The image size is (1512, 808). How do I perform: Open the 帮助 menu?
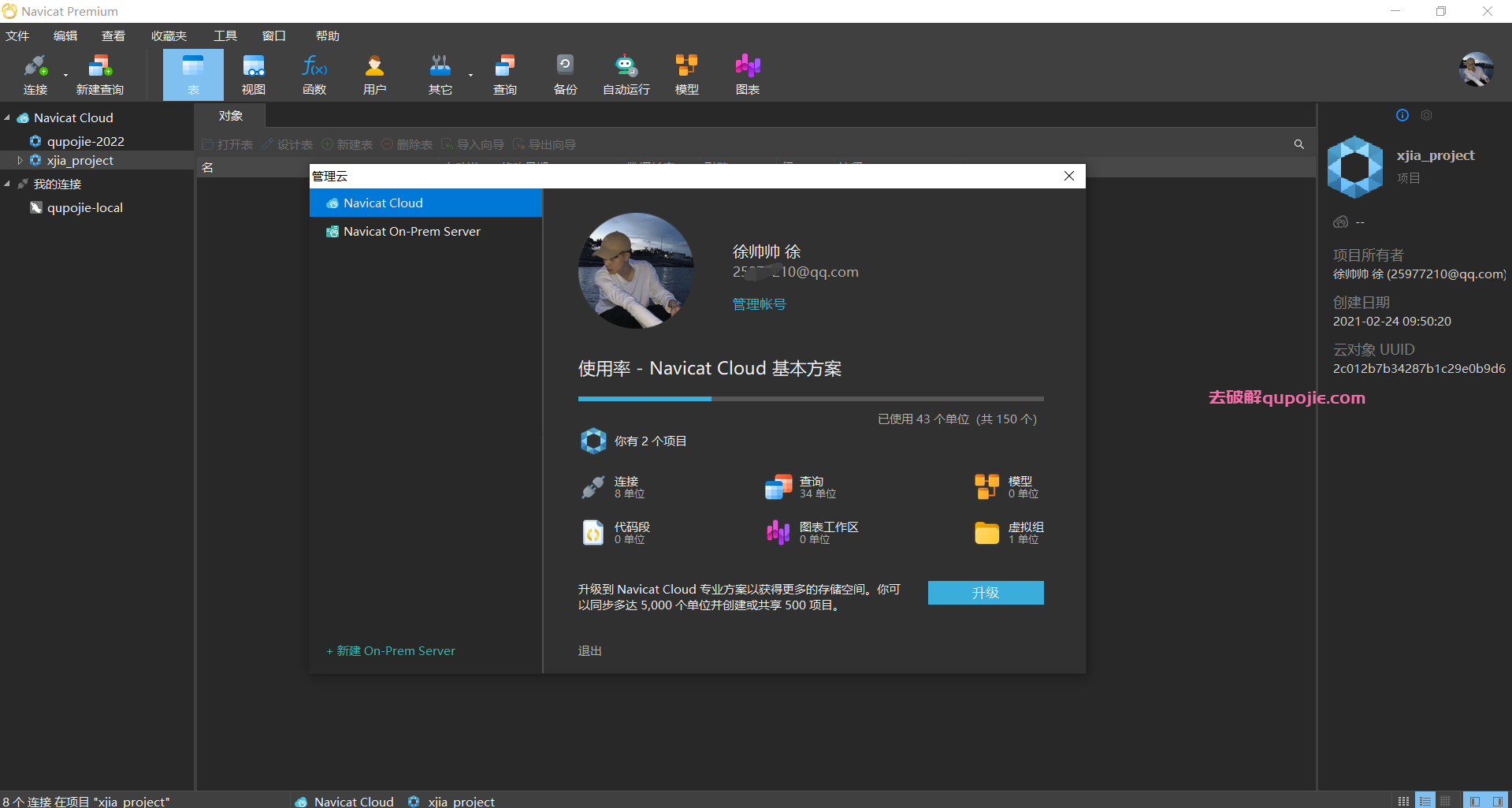[328, 36]
